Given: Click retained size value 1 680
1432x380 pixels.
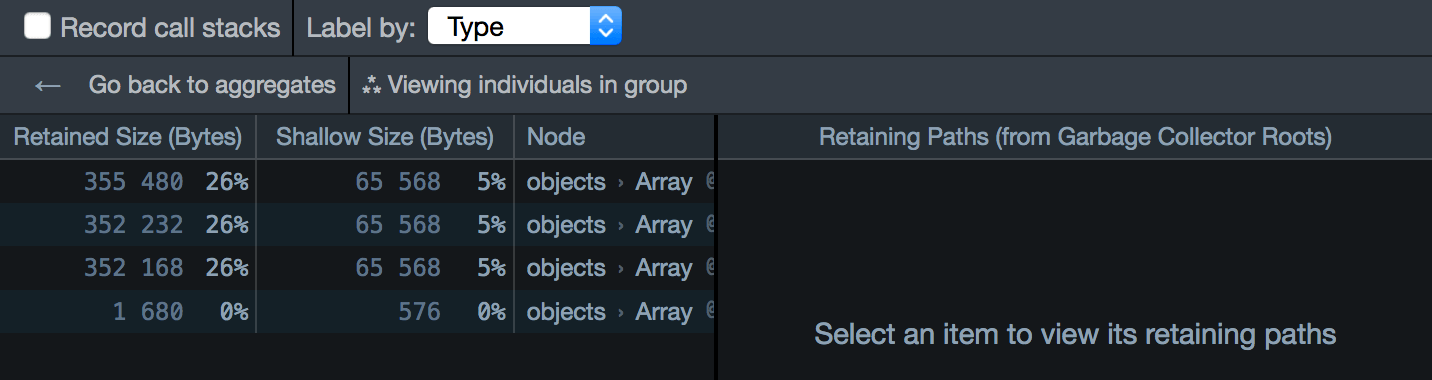Looking at the screenshot, I should [148, 312].
